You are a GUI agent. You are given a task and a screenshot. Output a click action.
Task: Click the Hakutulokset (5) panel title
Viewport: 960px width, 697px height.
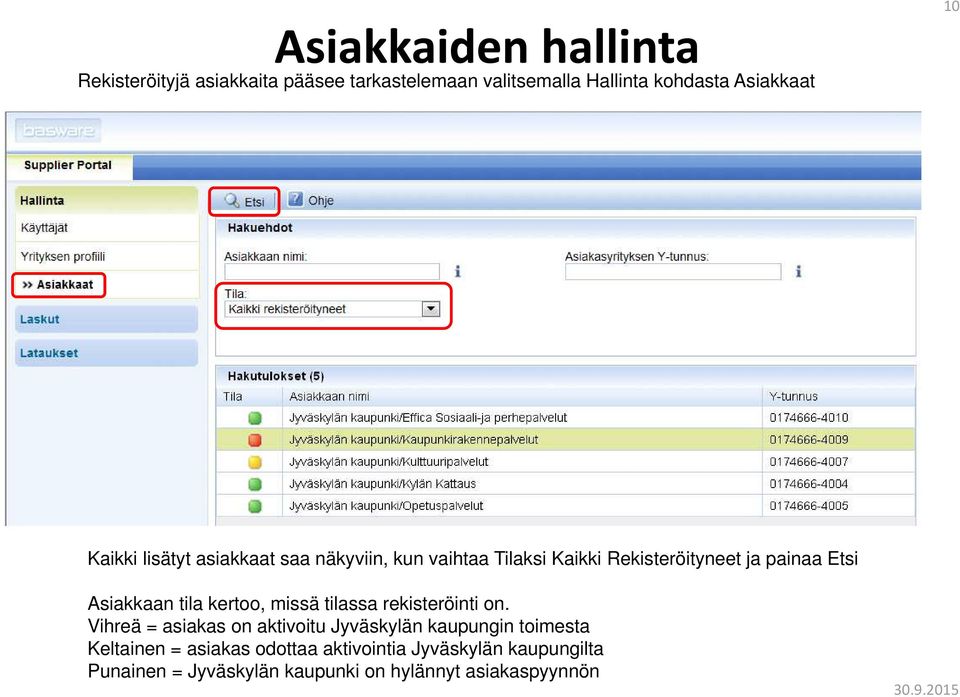pos(276,376)
